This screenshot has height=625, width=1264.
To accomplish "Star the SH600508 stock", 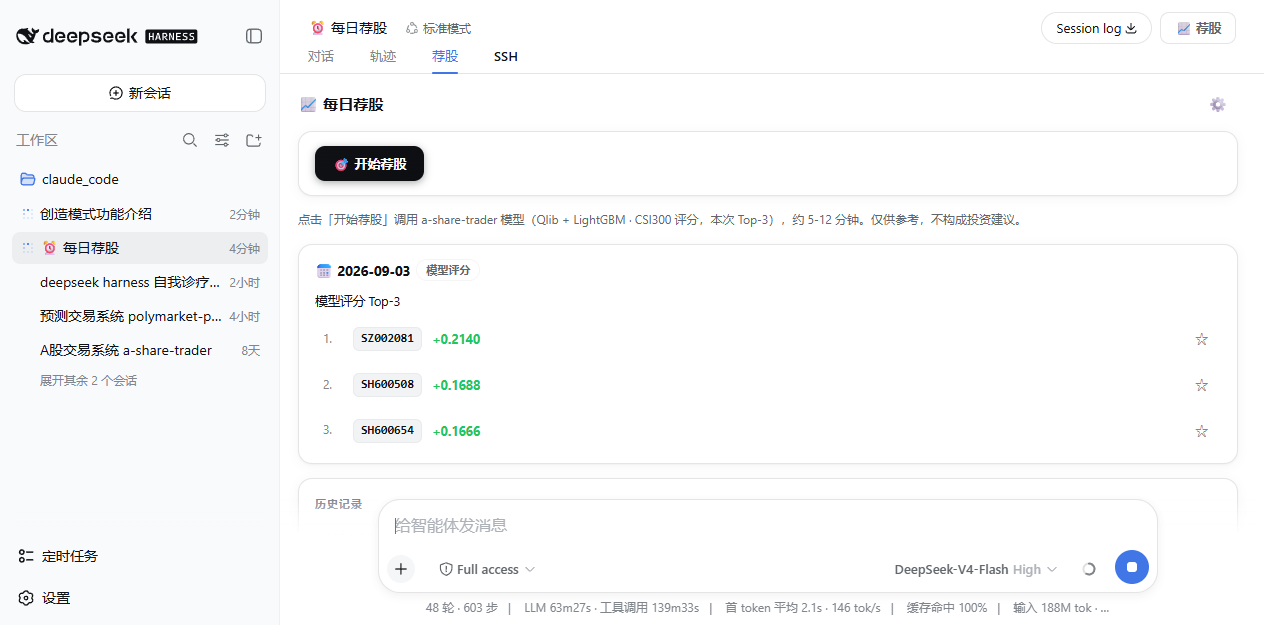I will click(x=1202, y=385).
